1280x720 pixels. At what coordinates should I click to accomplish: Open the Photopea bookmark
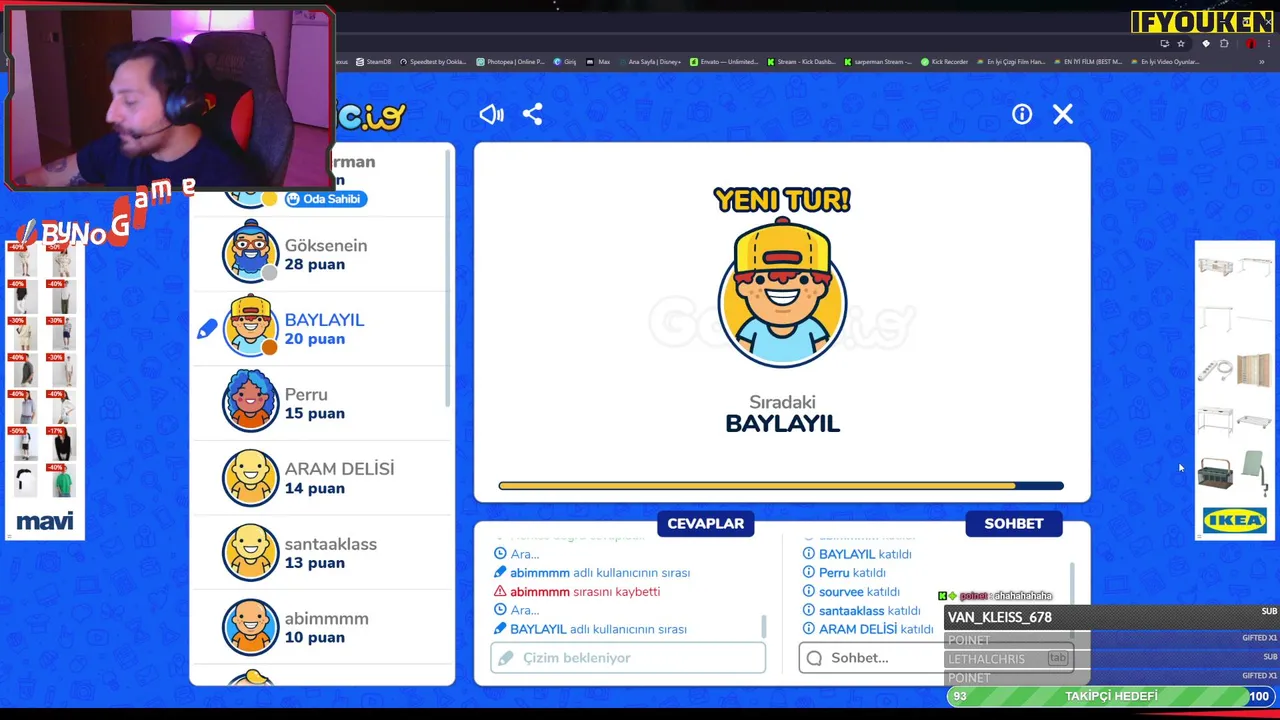pyautogui.click(x=510, y=62)
